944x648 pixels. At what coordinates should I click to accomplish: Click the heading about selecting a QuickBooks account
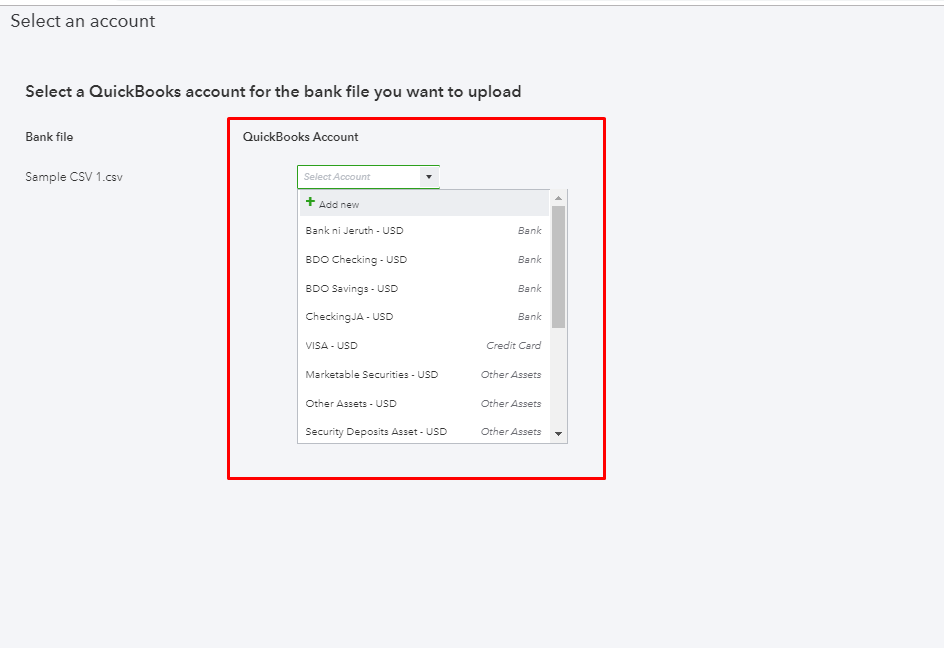click(x=273, y=92)
